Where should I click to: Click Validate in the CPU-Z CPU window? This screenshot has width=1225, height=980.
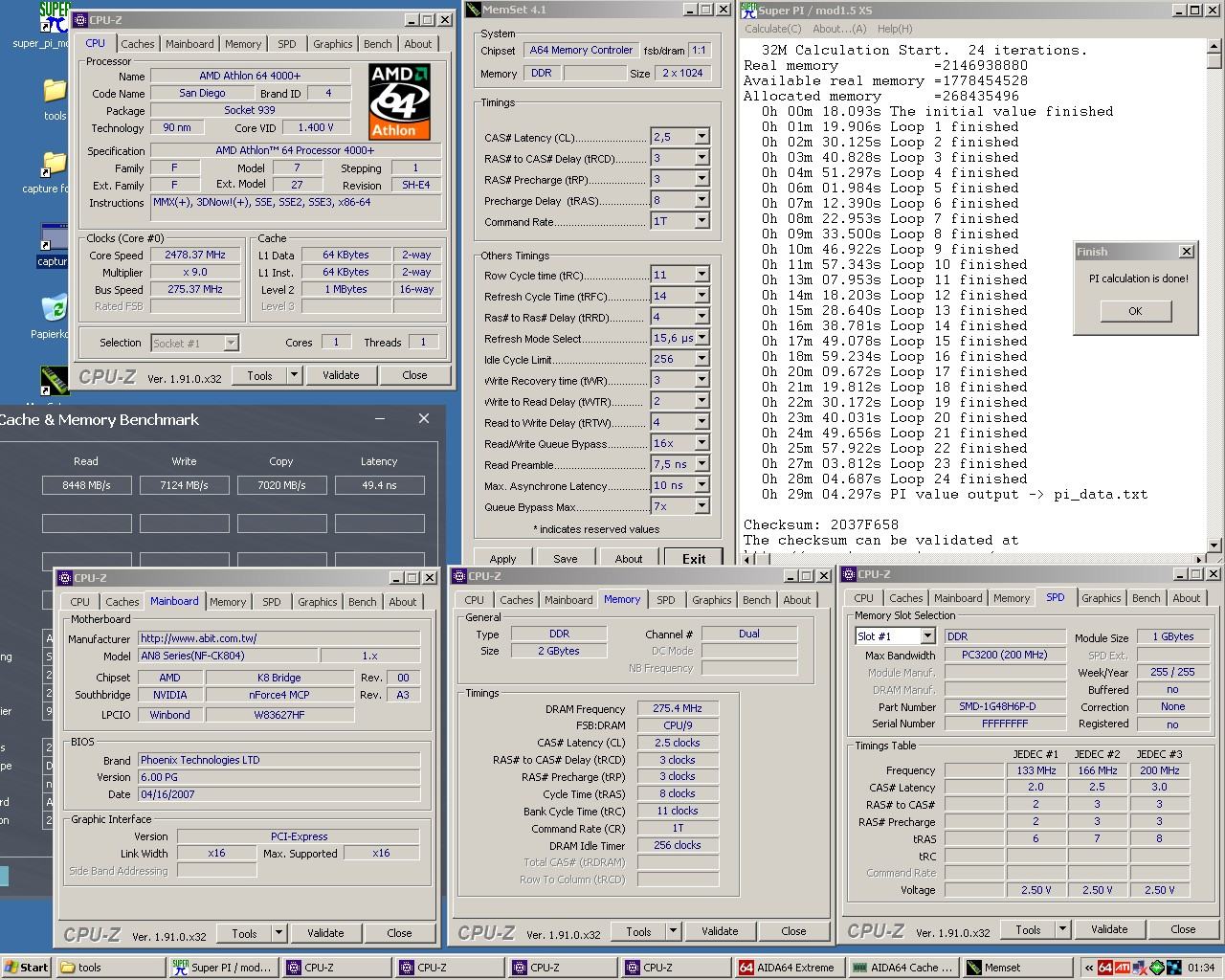341,375
